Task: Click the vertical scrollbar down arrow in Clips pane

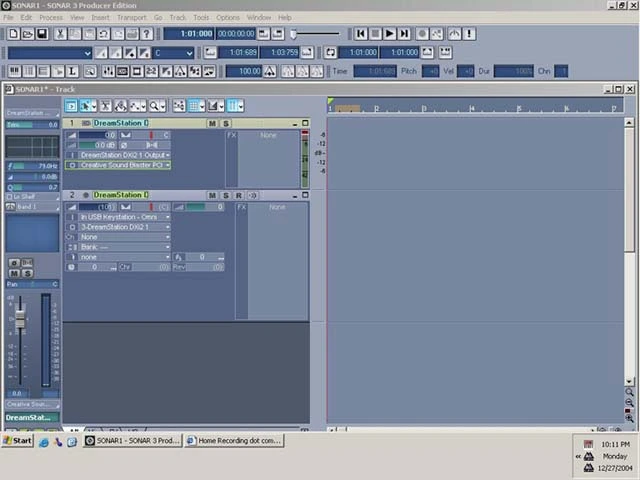Action: pos(629,382)
